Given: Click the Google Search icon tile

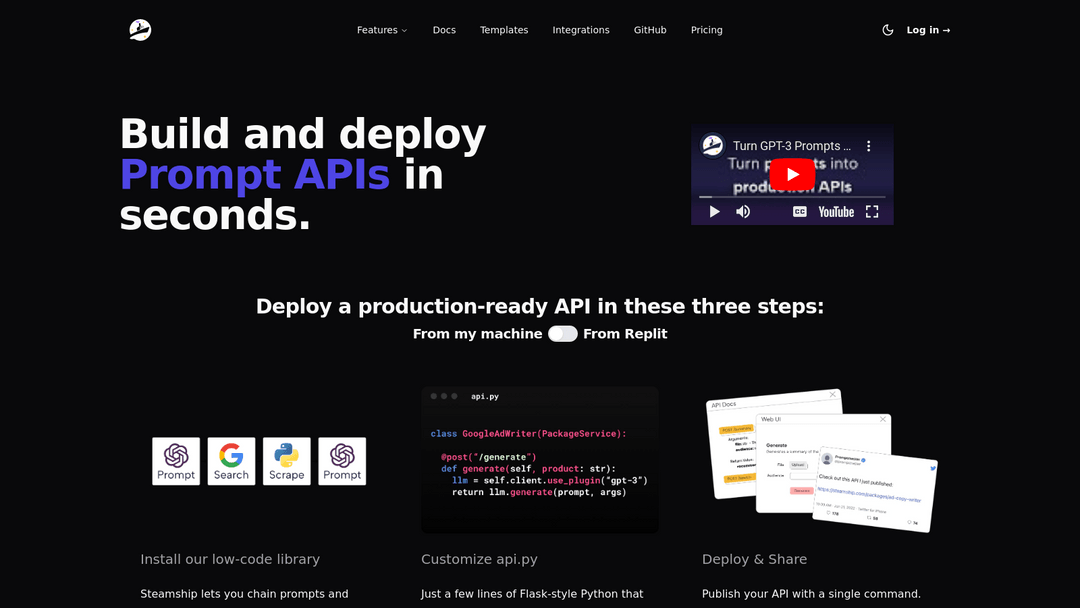Looking at the screenshot, I should (x=231, y=461).
